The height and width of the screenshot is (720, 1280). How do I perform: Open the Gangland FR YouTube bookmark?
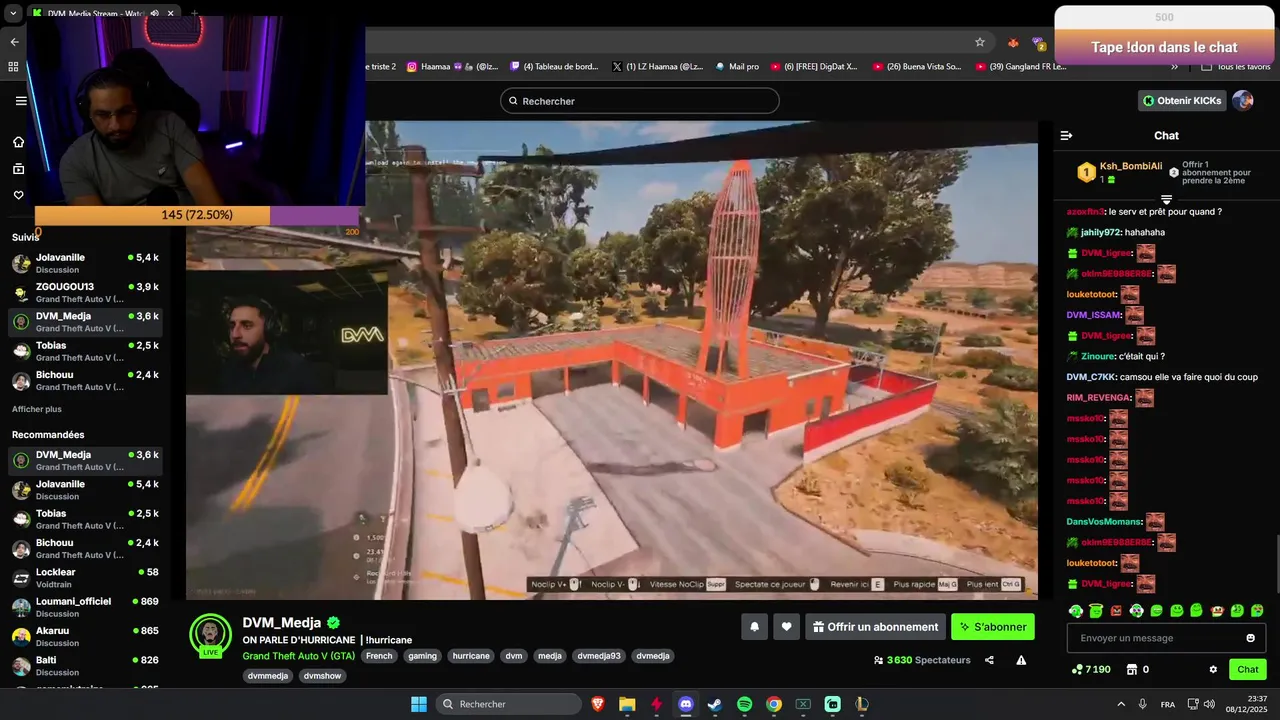[1021, 67]
